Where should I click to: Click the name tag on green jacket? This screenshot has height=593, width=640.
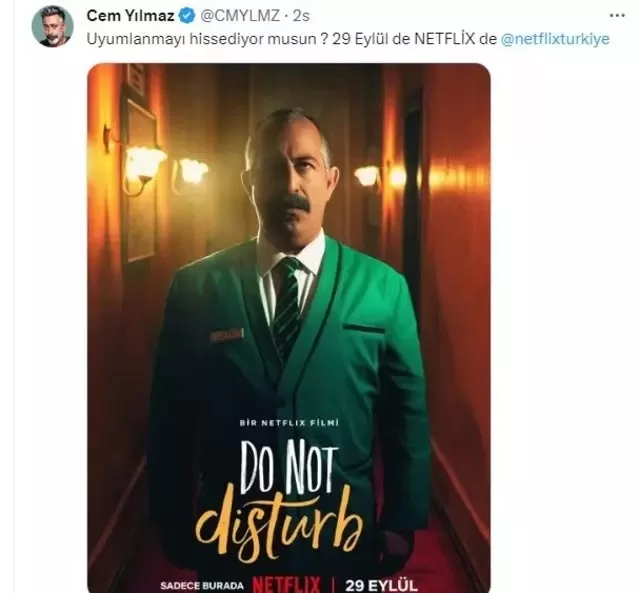pos(226,335)
